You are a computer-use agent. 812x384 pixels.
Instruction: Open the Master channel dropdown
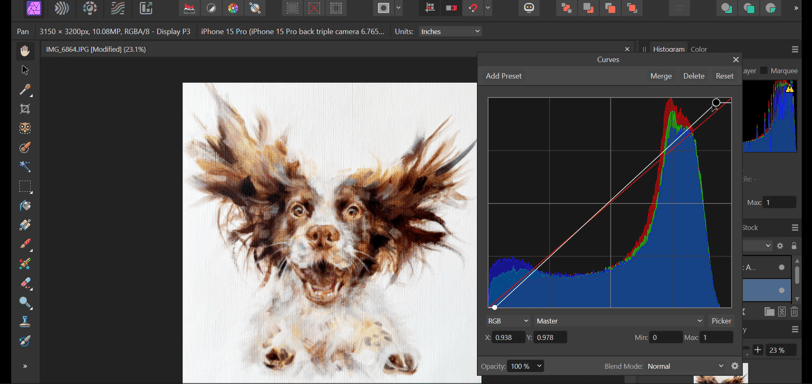[619, 321]
